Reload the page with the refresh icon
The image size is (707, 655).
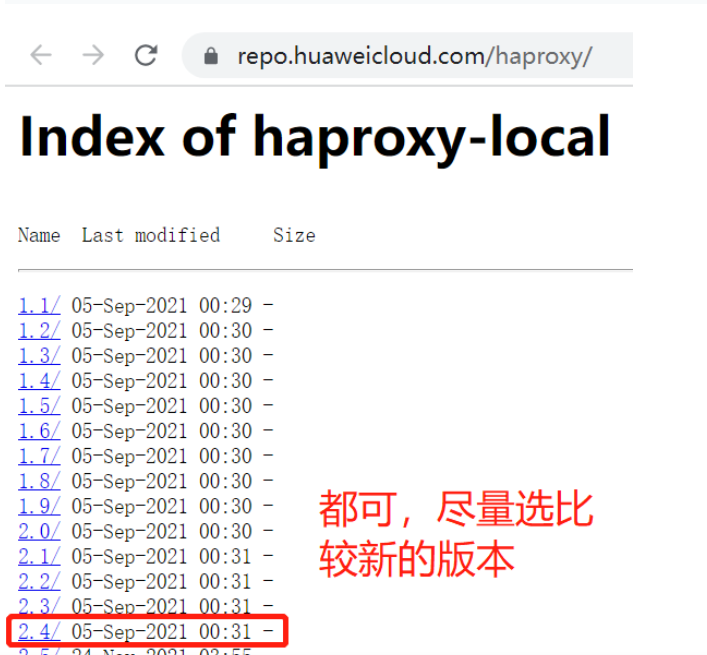tap(146, 55)
